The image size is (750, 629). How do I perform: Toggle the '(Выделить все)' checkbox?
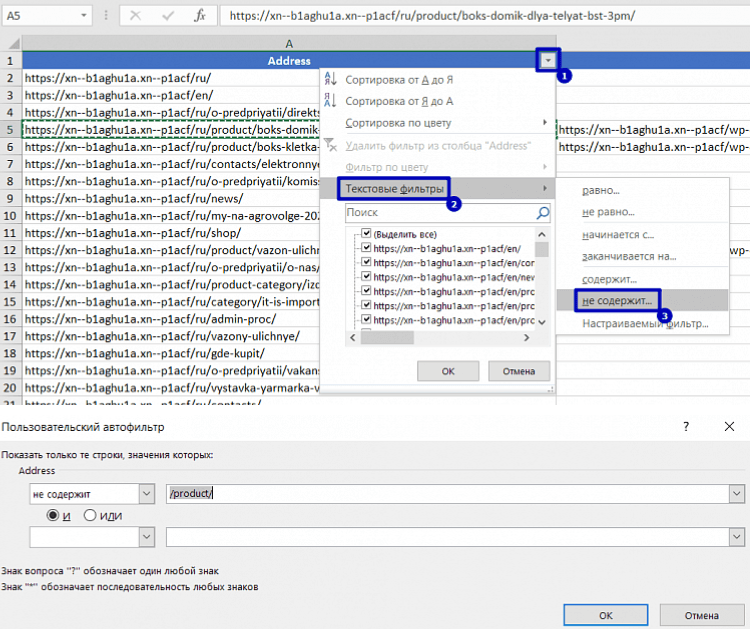[x=366, y=234]
